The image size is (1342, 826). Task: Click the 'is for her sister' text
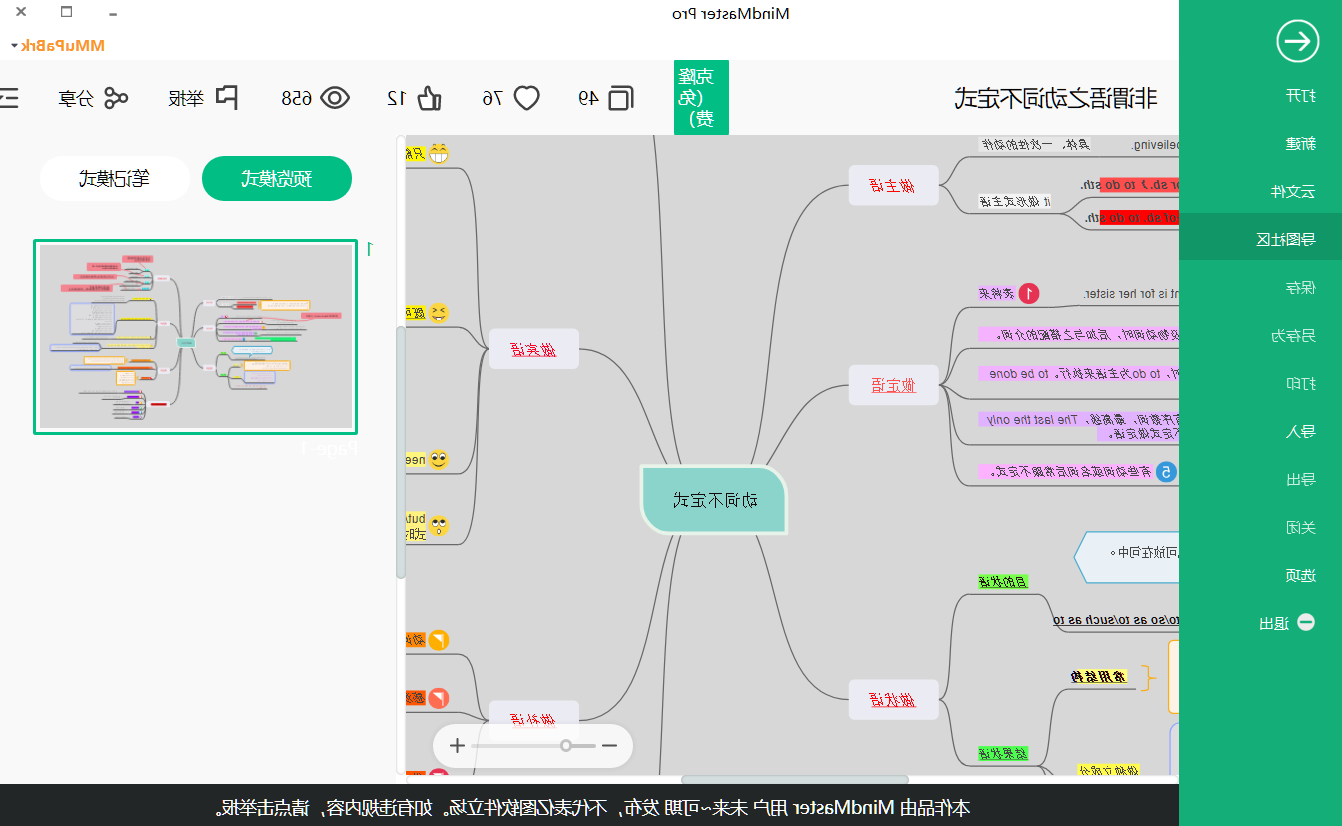click(1131, 294)
